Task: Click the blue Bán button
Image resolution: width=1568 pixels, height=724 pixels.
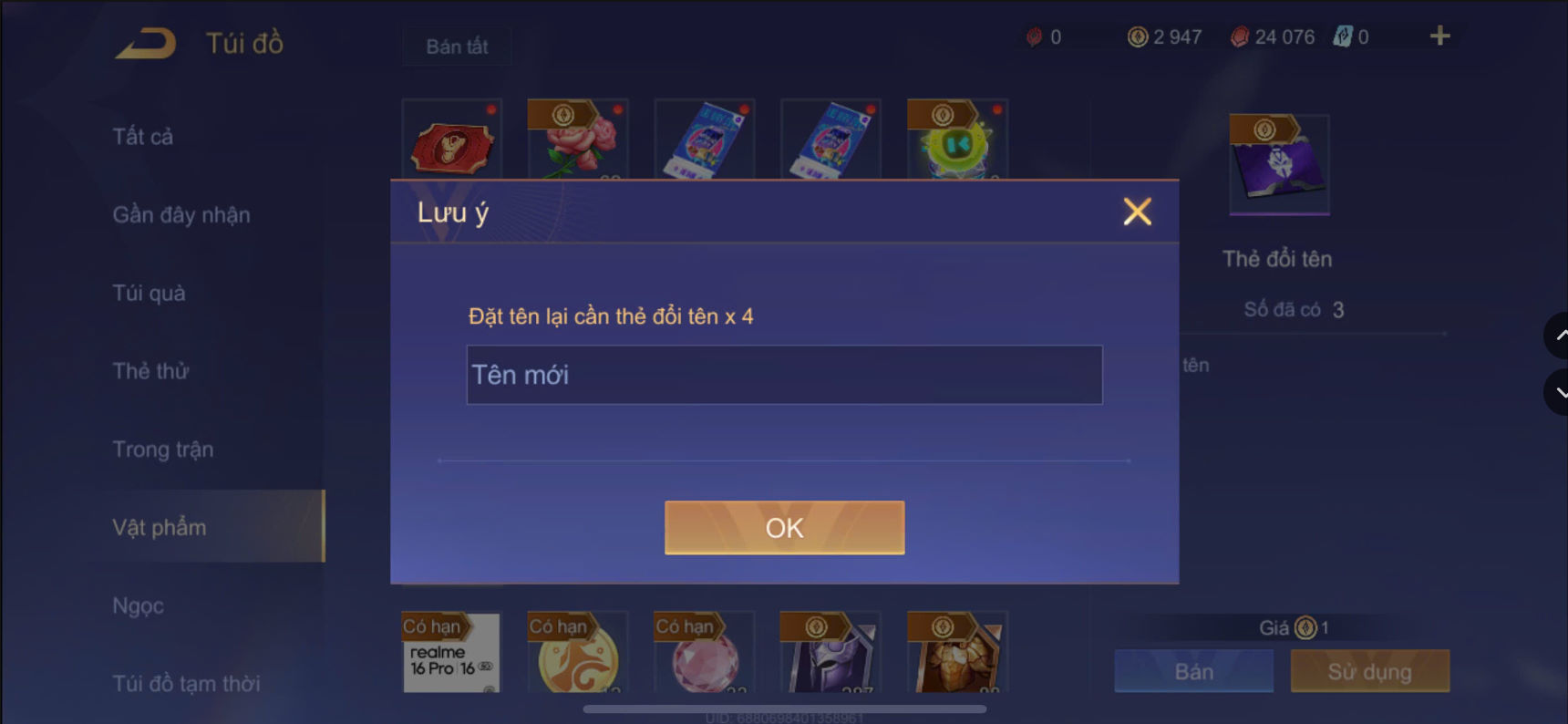Action: pyautogui.click(x=1193, y=672)
